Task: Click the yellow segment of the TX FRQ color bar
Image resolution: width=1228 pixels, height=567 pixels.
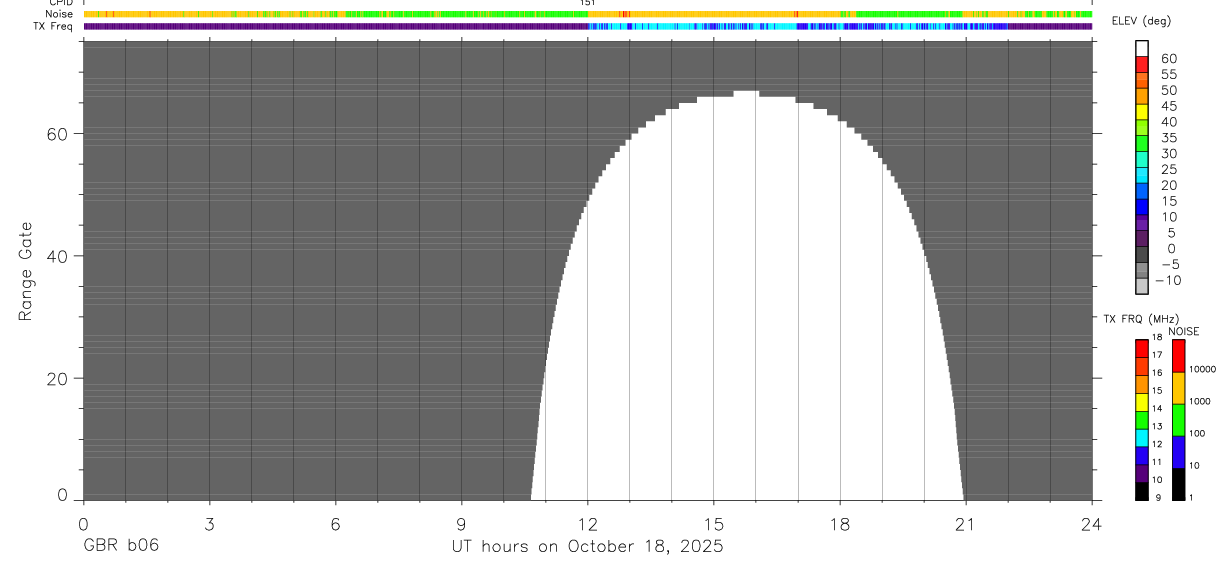Action: tap(1142, 401)
